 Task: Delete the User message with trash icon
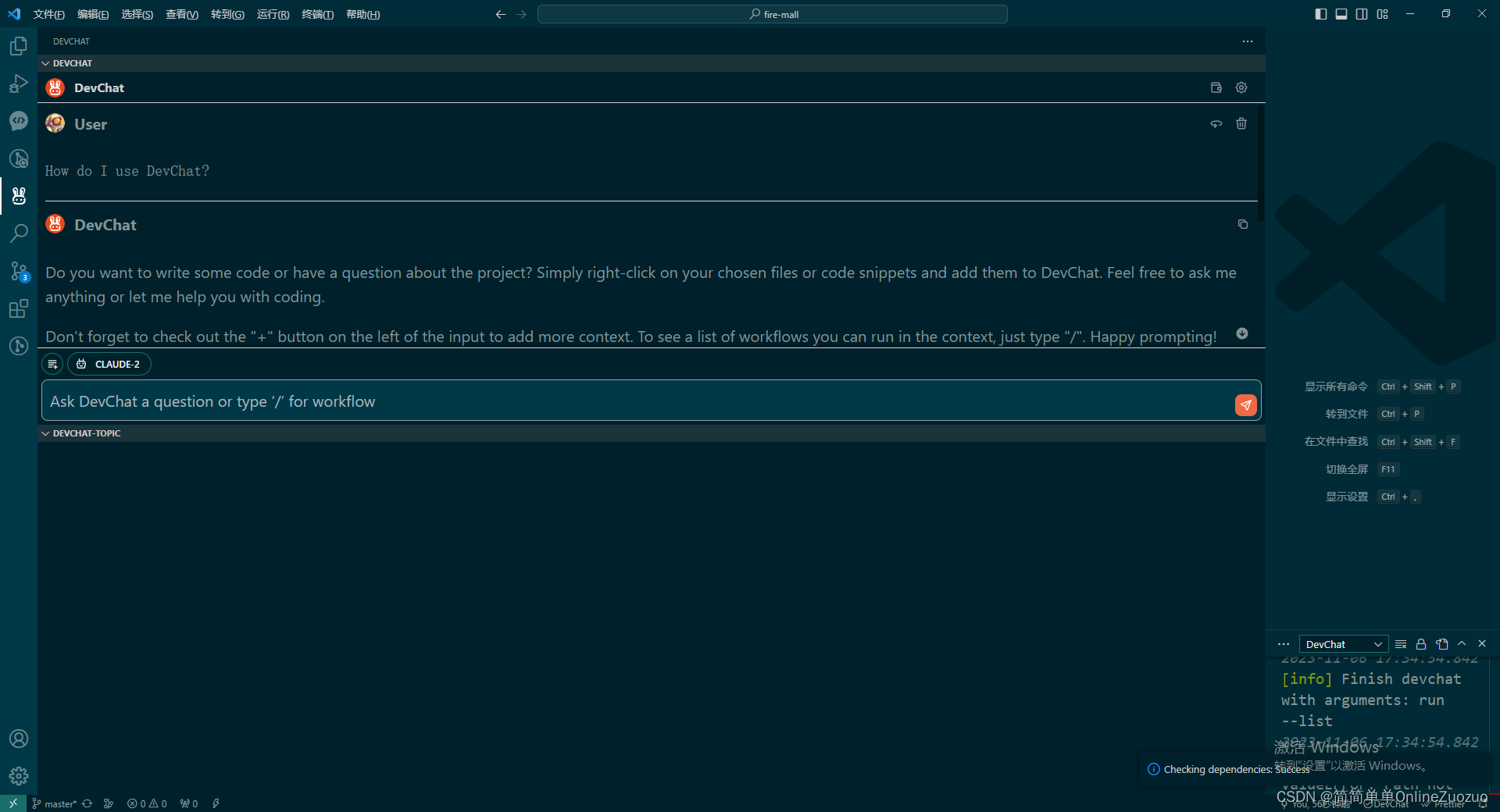click(x=1241, y=123)
